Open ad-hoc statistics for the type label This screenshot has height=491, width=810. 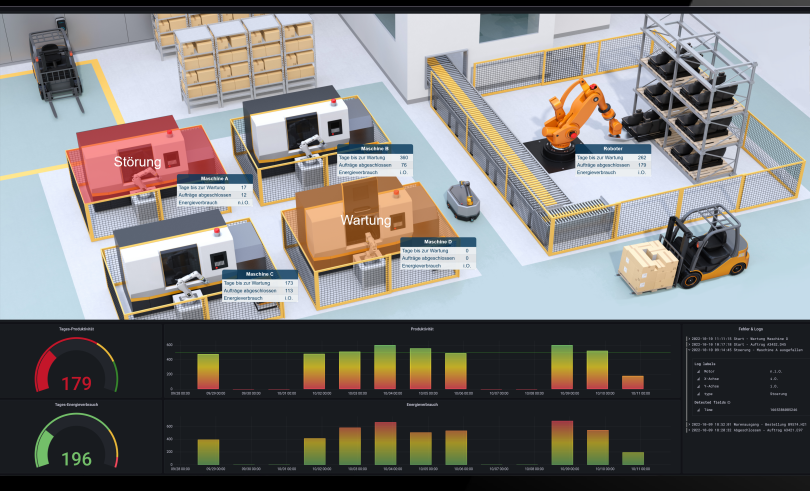click(698, 396)
